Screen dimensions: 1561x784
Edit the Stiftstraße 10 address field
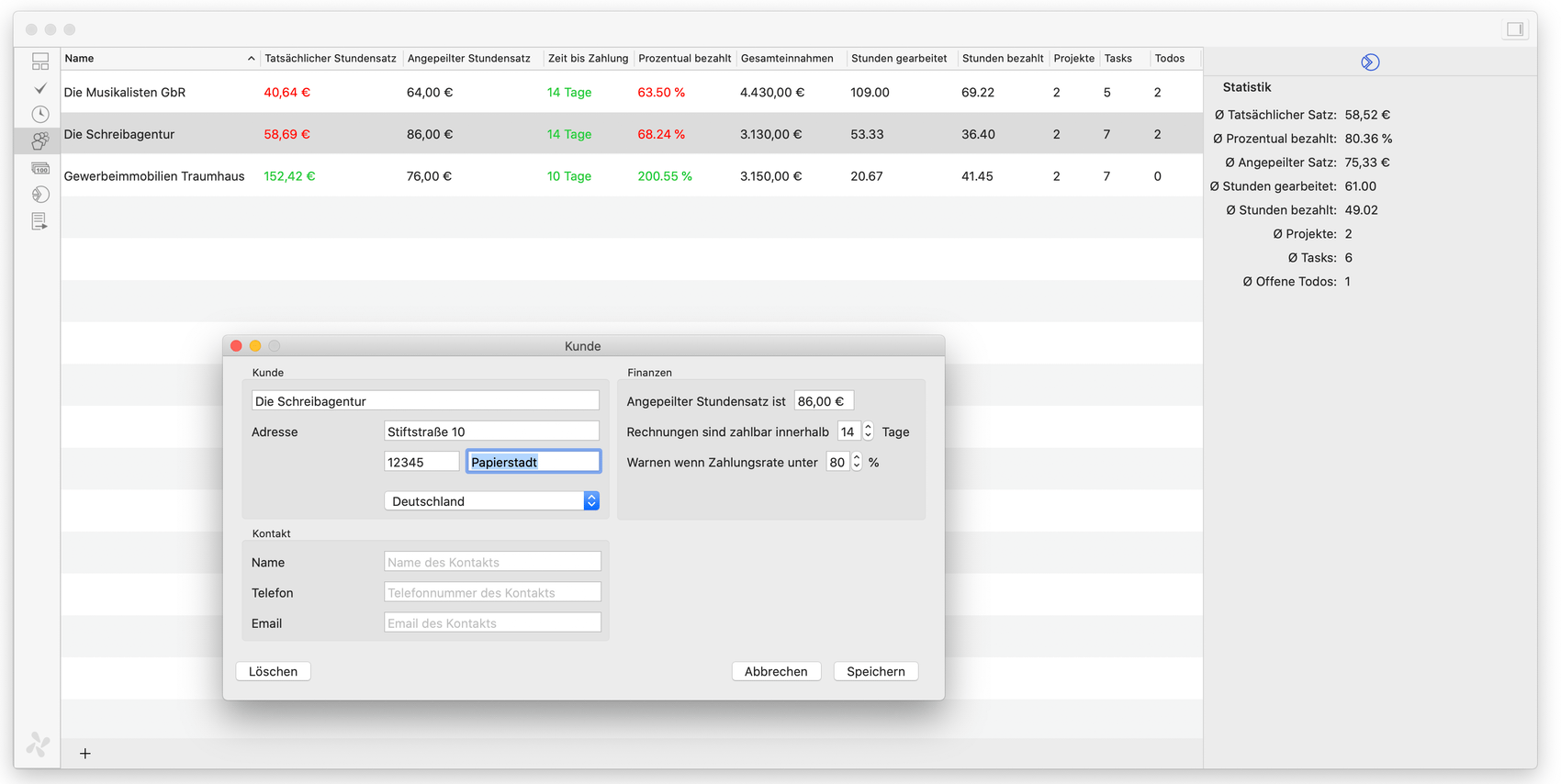tap(491, 431)
